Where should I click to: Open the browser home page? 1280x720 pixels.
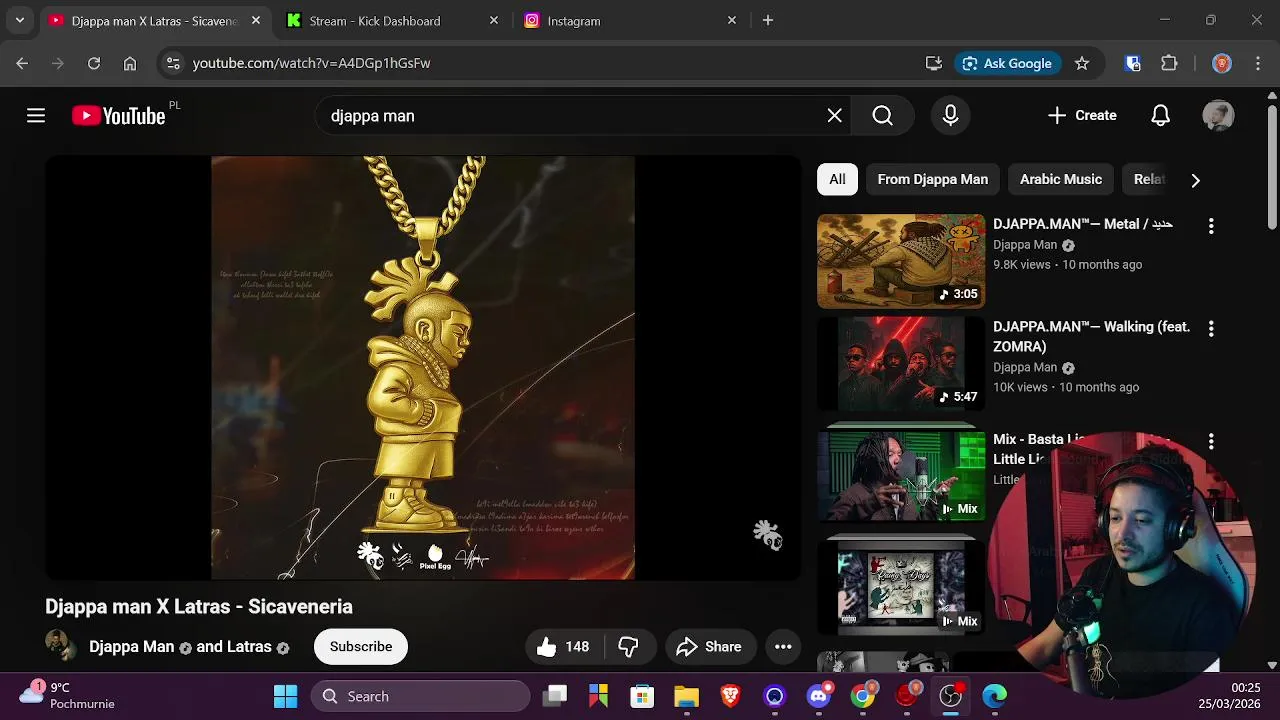tap(130, 63)
